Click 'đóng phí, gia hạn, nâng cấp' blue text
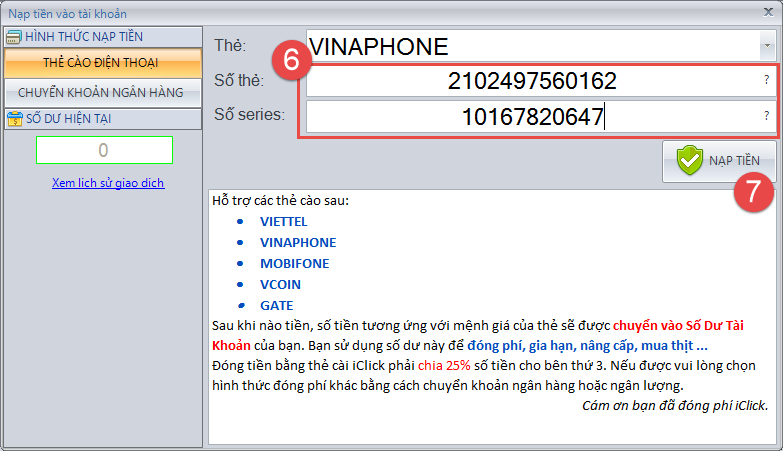783x451 pixels. [552, 346]
